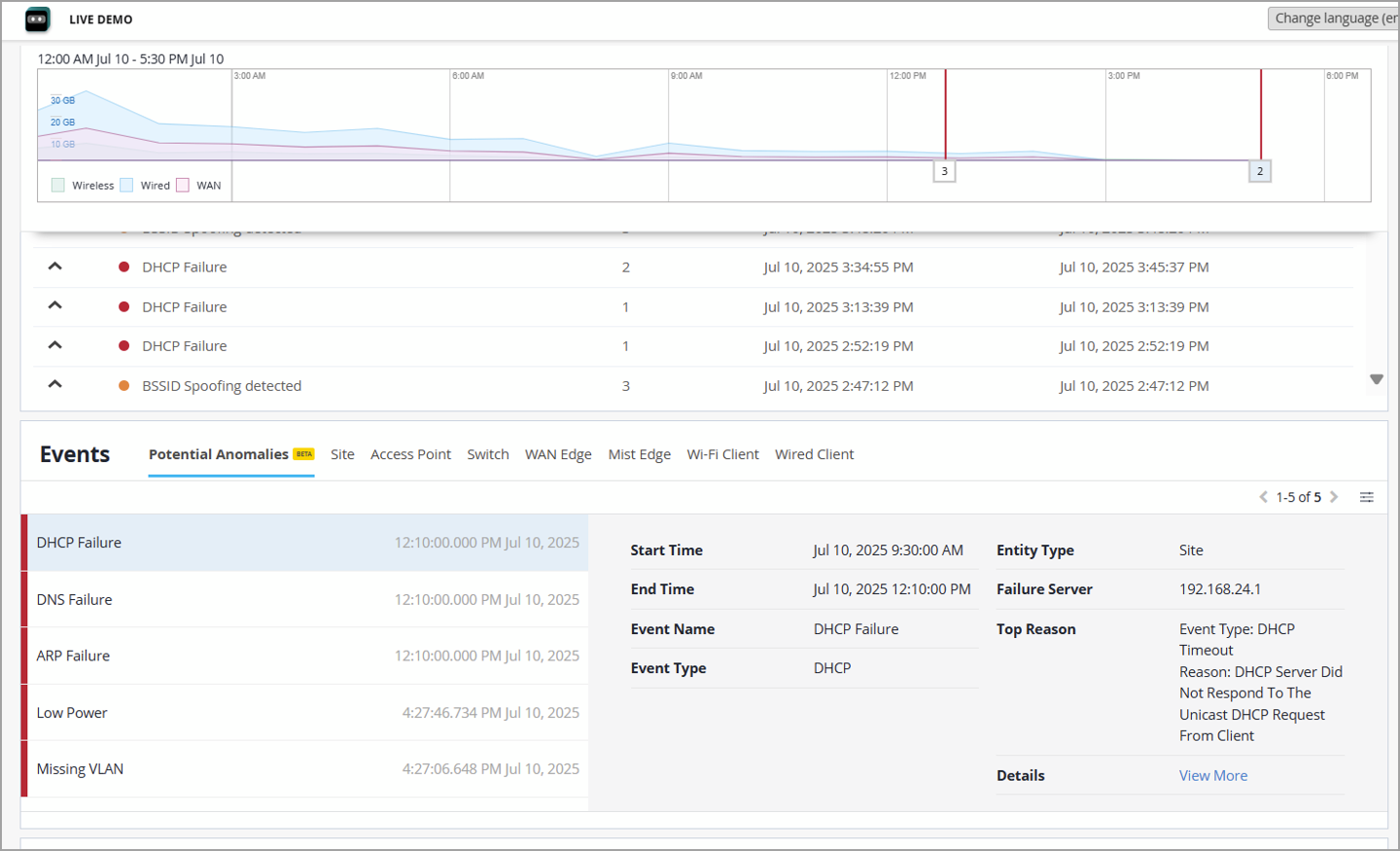Switch to the Access Point tab

coord(410,454)
